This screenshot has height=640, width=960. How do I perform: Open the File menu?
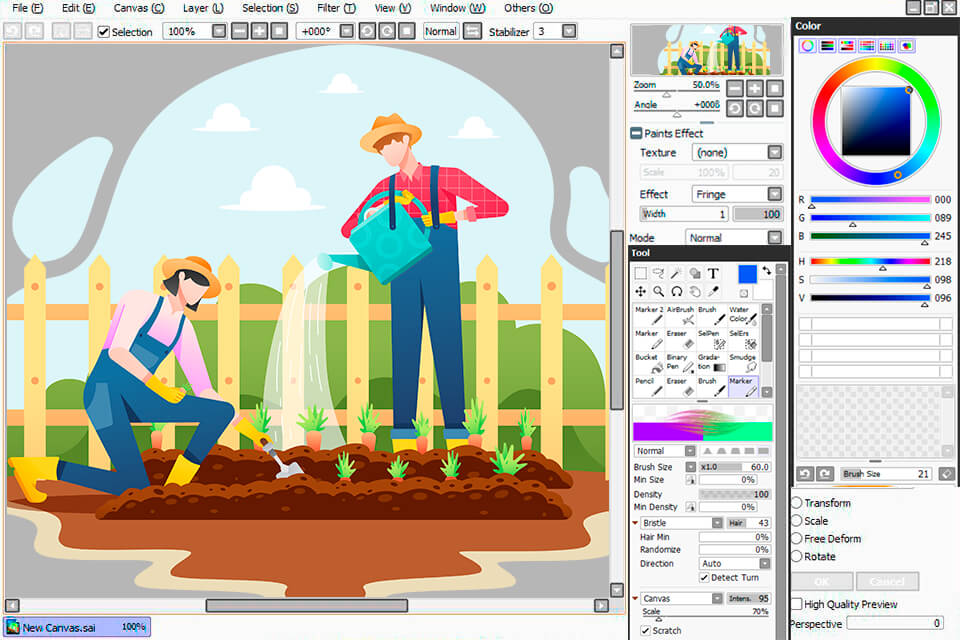[28, 8]
